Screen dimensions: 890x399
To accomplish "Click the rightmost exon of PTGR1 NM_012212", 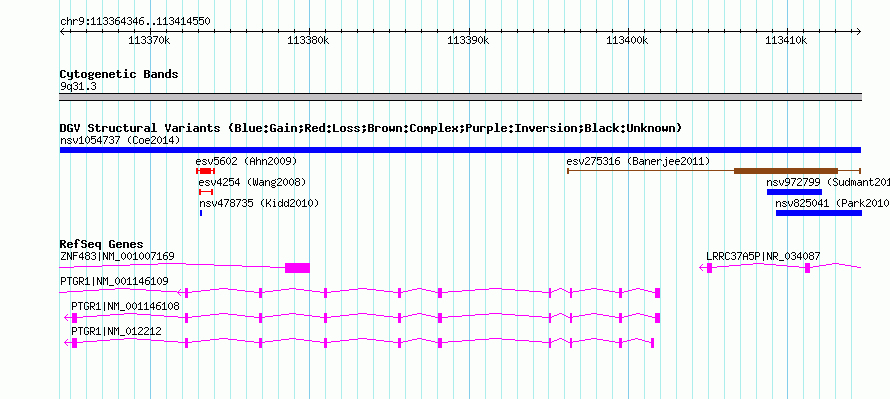I will 653,343.
